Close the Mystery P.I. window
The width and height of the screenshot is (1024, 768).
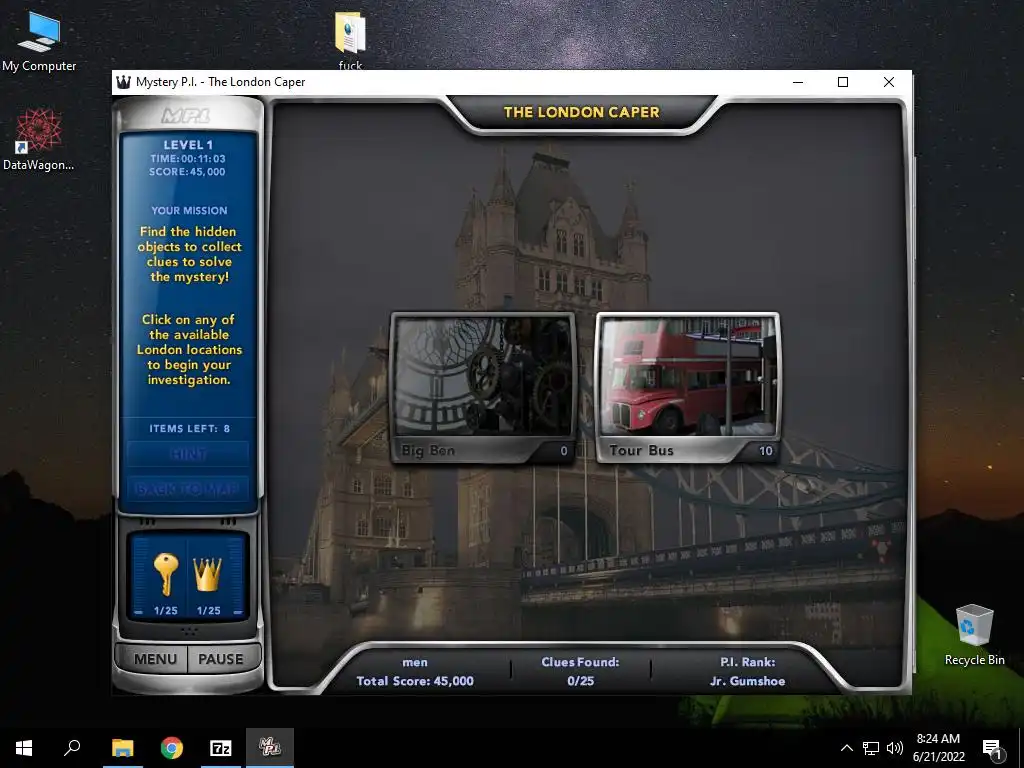[x=889, y=82]
